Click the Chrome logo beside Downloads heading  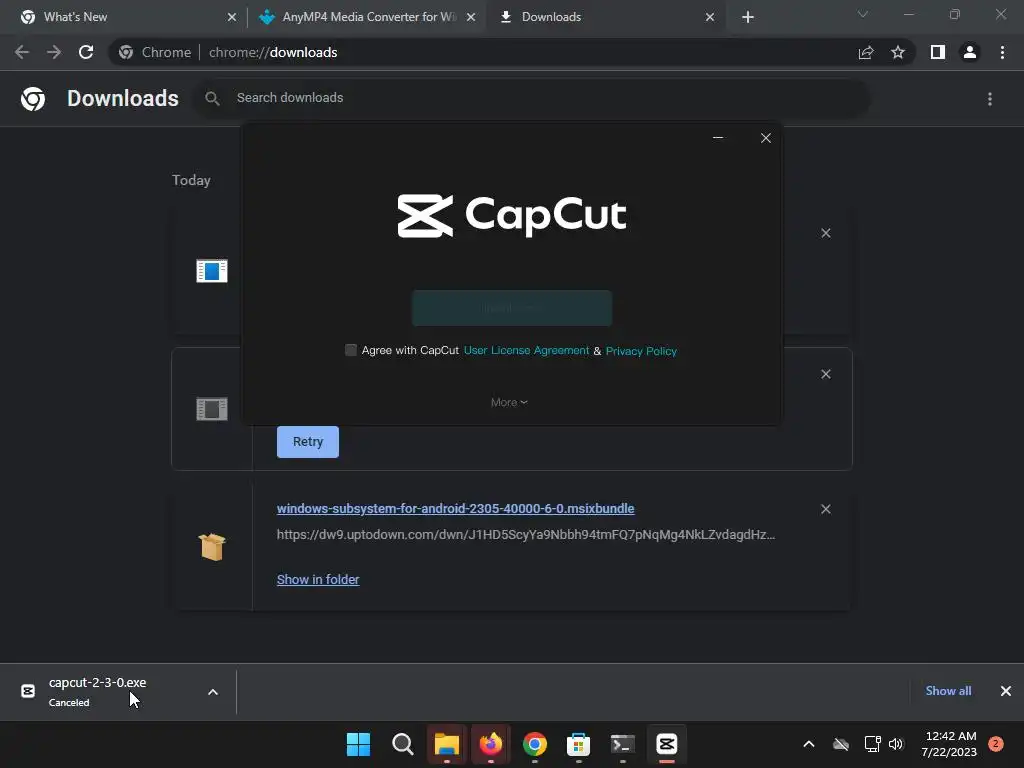pos(33,99)
